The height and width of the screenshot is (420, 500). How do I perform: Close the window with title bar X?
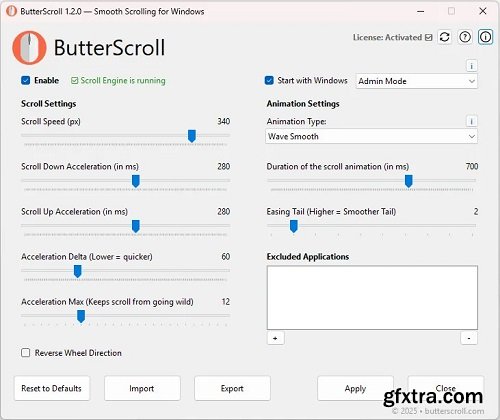pos(483,11)
